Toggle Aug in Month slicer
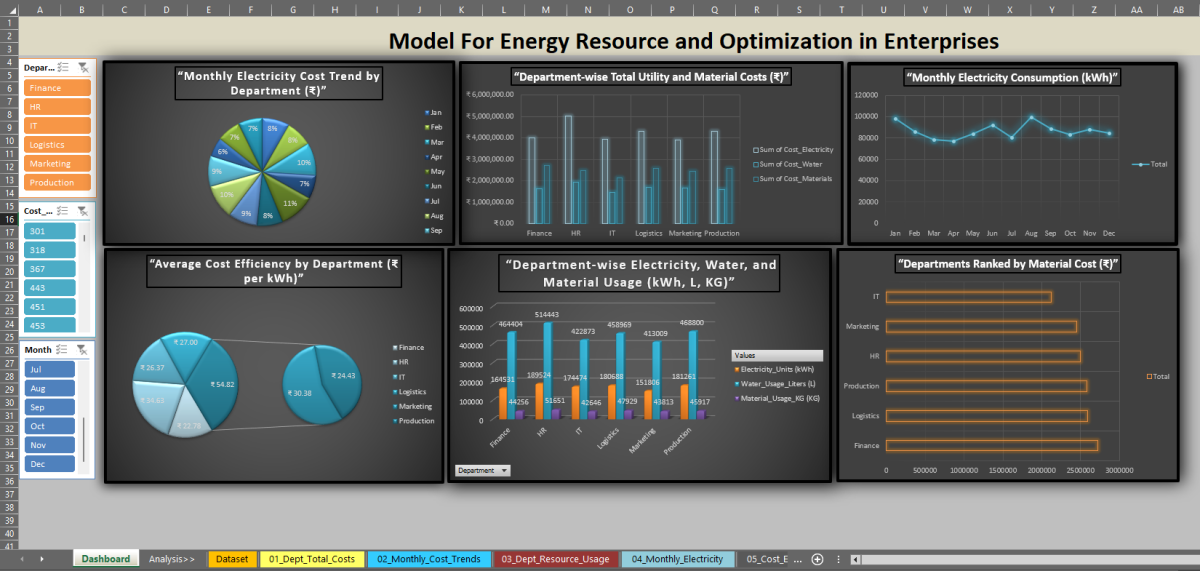1200x571 pixels. pos(49,388)
